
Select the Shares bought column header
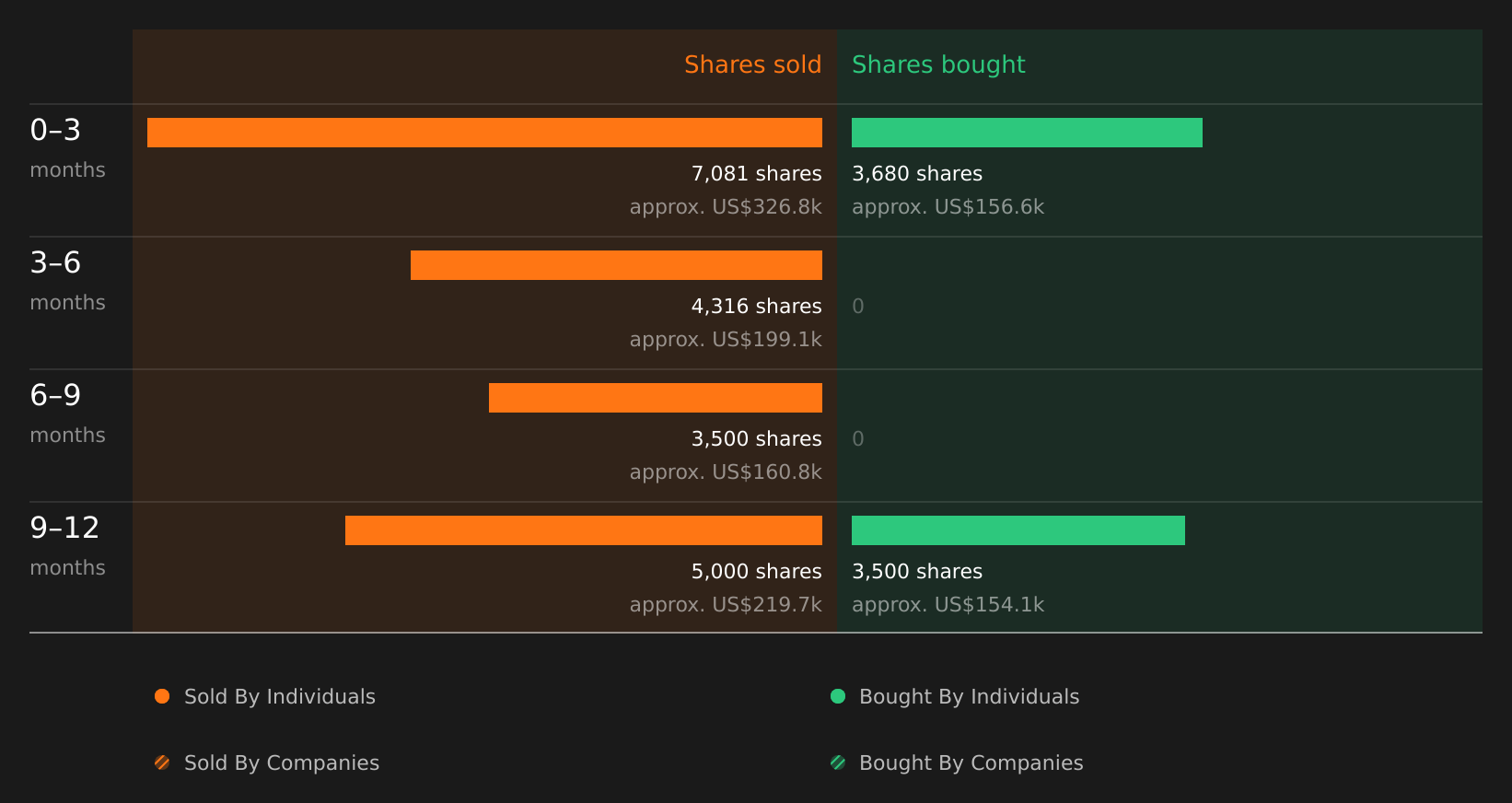(938, 64)
